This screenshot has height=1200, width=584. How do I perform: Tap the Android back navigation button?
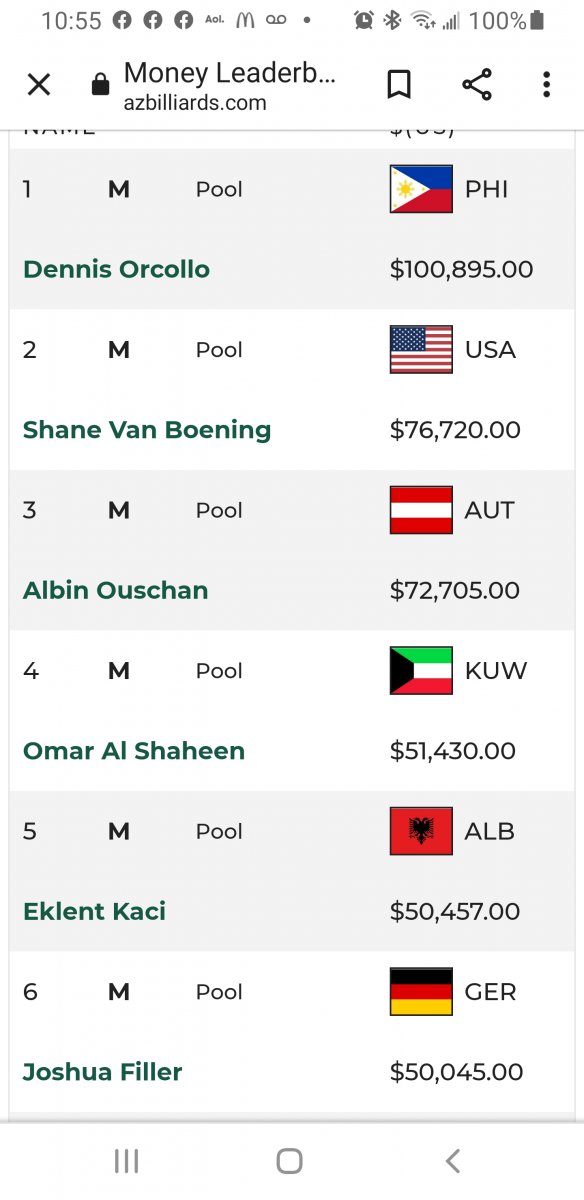click(453, 1160)
